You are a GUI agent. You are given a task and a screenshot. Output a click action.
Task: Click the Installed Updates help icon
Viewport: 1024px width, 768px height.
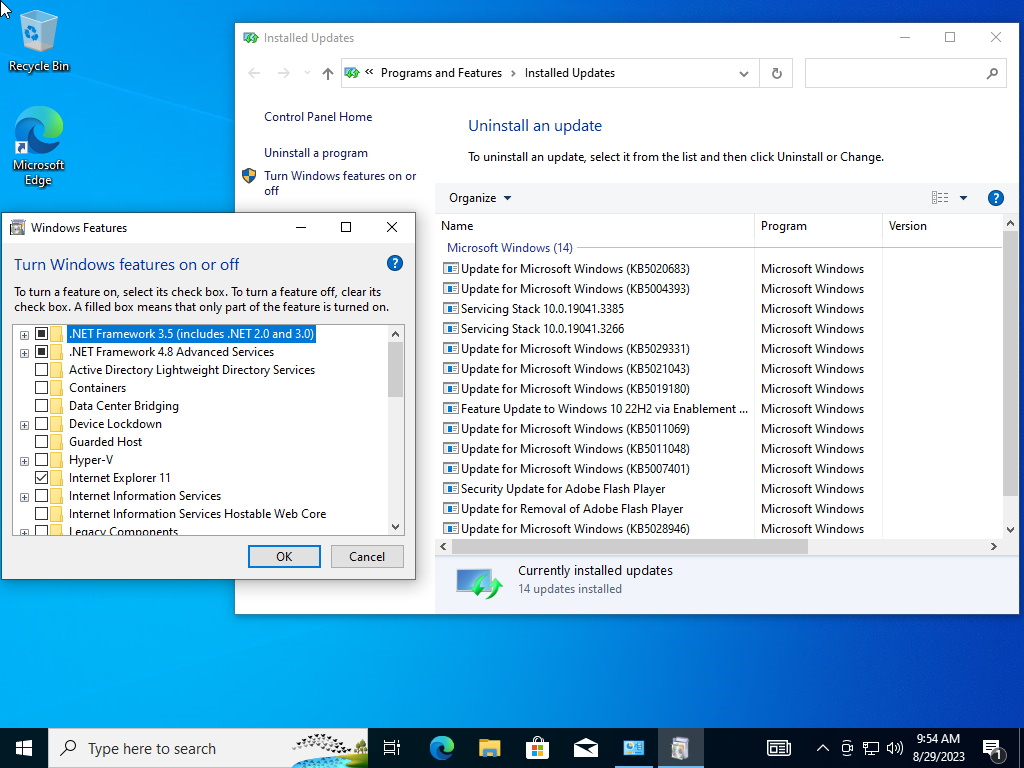tap(995, 198)
